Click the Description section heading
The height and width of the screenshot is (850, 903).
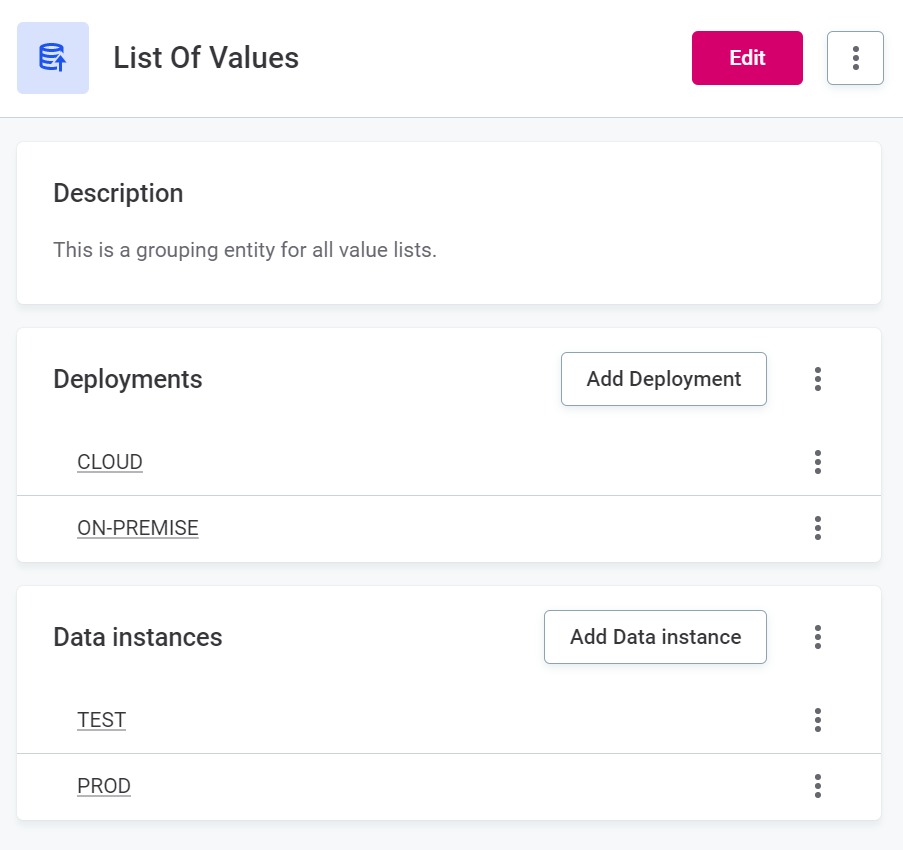(x=118, y=193)
